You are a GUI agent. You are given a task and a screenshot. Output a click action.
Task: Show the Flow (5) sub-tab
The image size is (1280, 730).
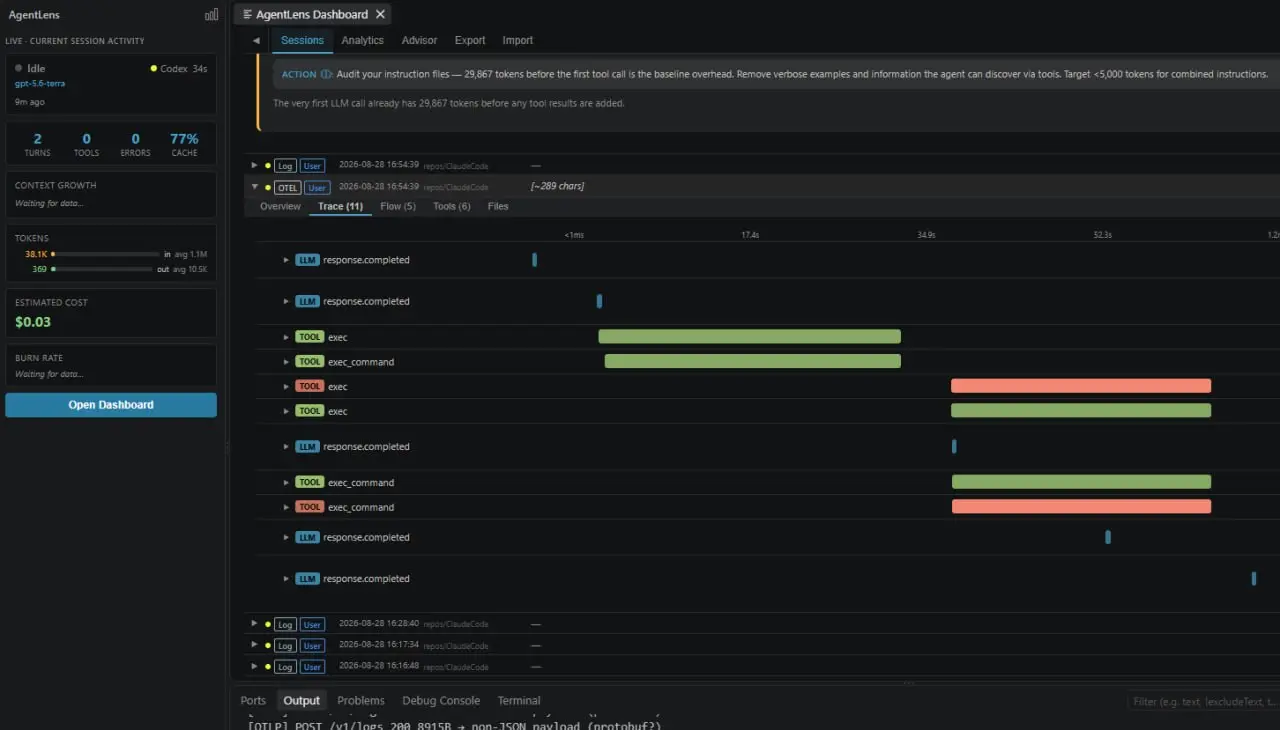coord(398,206)
